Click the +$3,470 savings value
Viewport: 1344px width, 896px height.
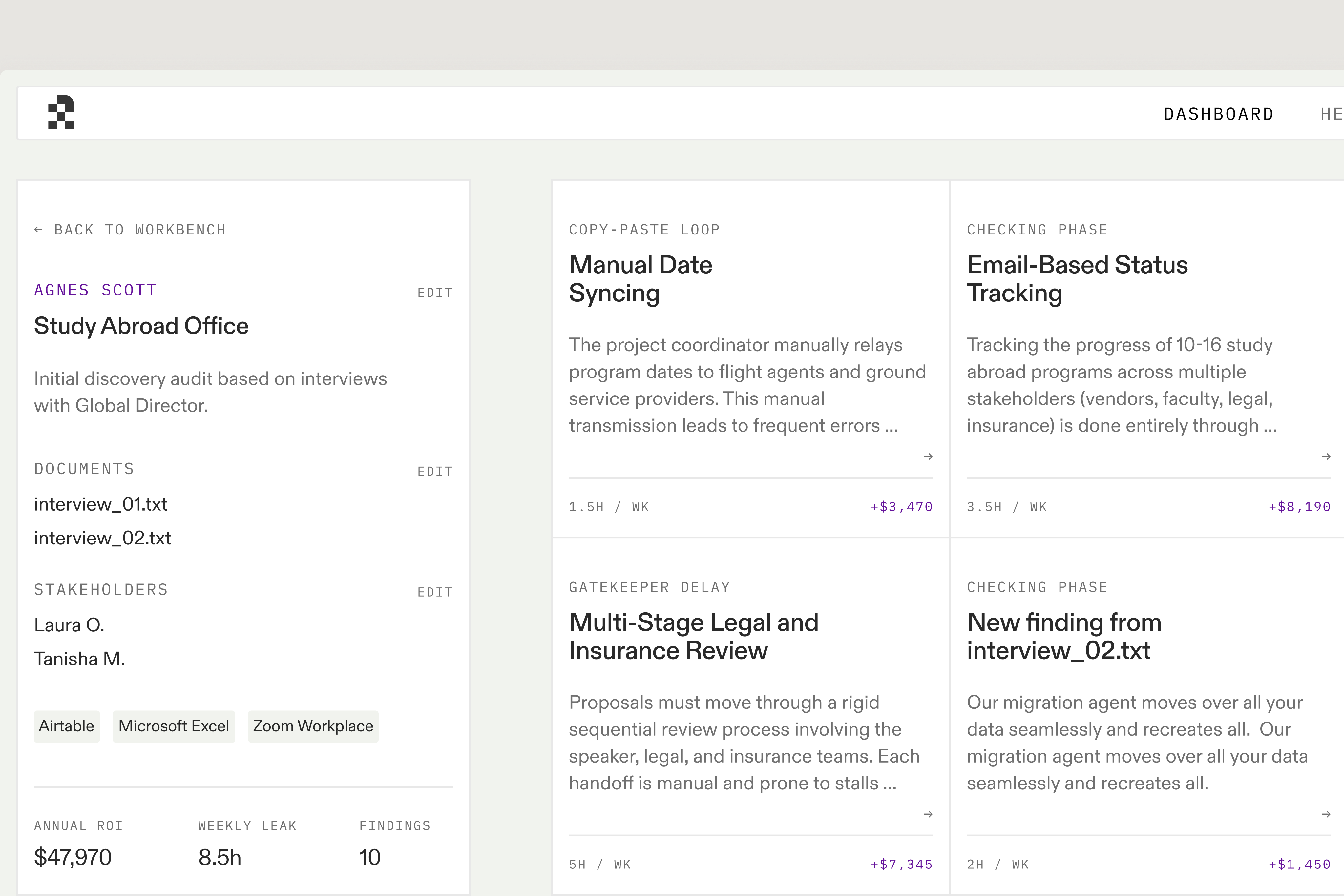[902, 507]
